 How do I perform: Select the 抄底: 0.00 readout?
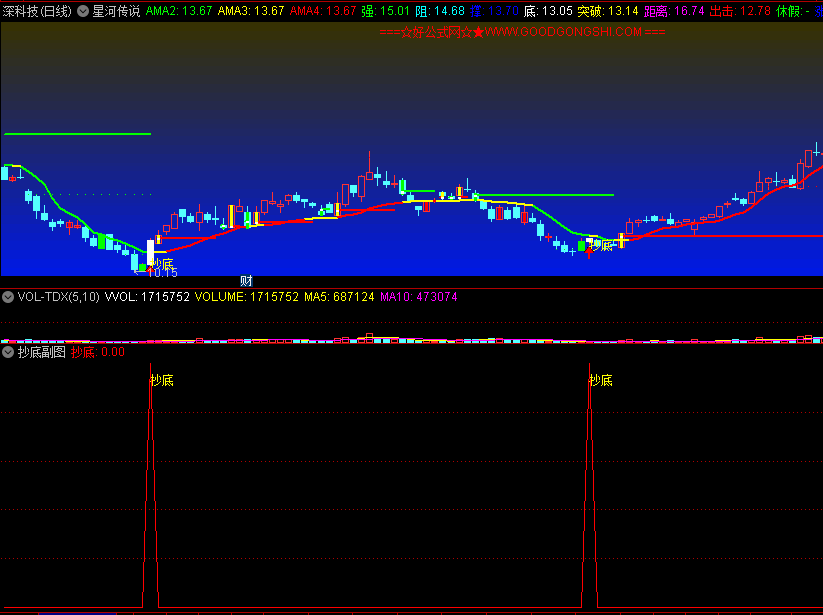98,352
